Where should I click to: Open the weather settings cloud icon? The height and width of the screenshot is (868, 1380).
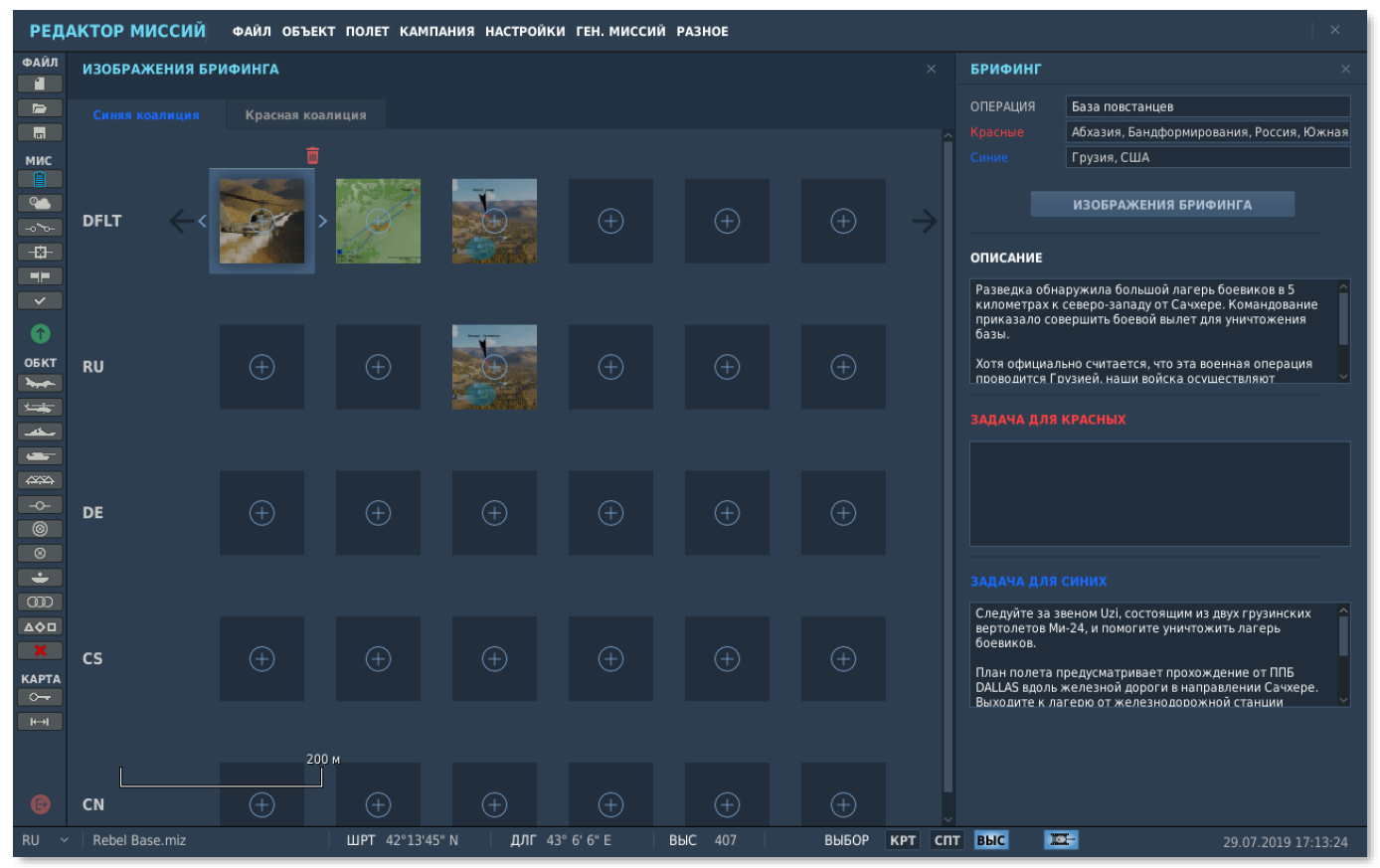pyautogui.click(x=40, y=204)
